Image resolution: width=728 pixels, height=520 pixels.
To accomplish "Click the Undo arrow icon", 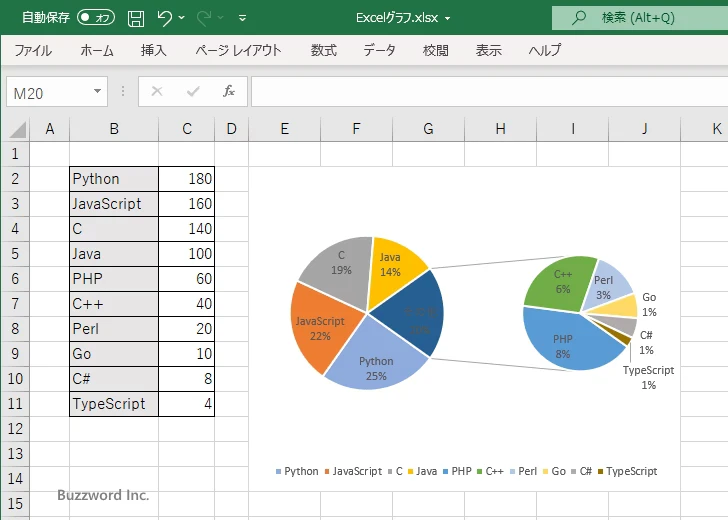I will 164,18.
